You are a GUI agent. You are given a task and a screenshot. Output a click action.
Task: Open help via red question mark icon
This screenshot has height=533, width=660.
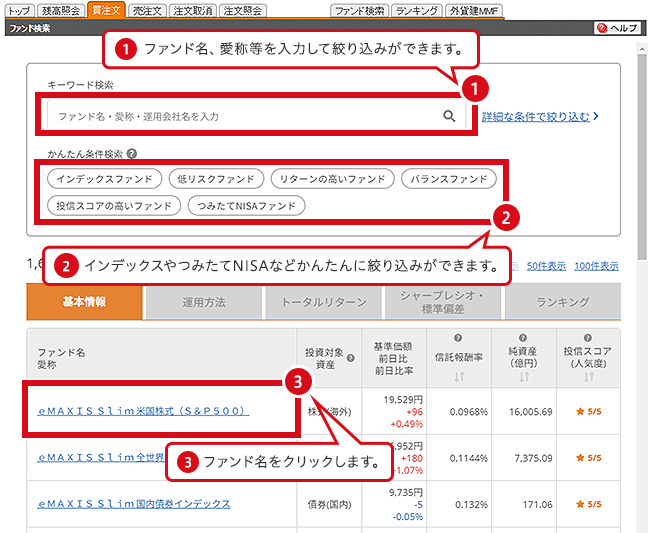click(x=601, y=28)
